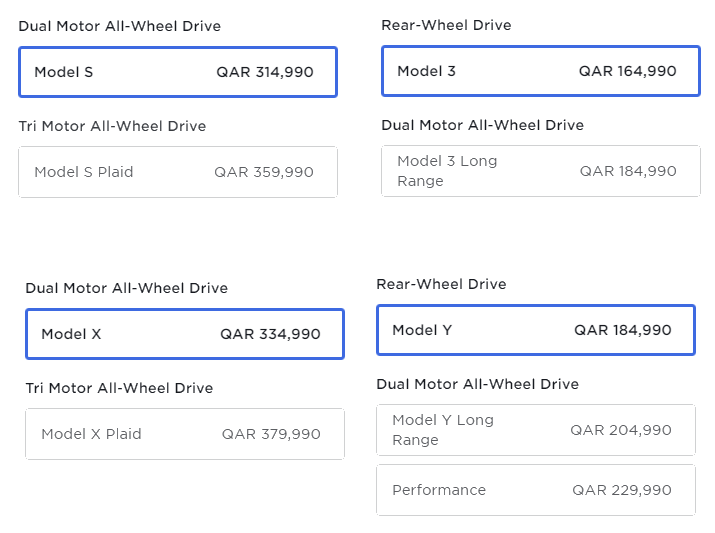This screenshot has width=715, height=533.
Task: Click the Rear-Wheel Drive heading above Model Y
Action: coord(441,284)
